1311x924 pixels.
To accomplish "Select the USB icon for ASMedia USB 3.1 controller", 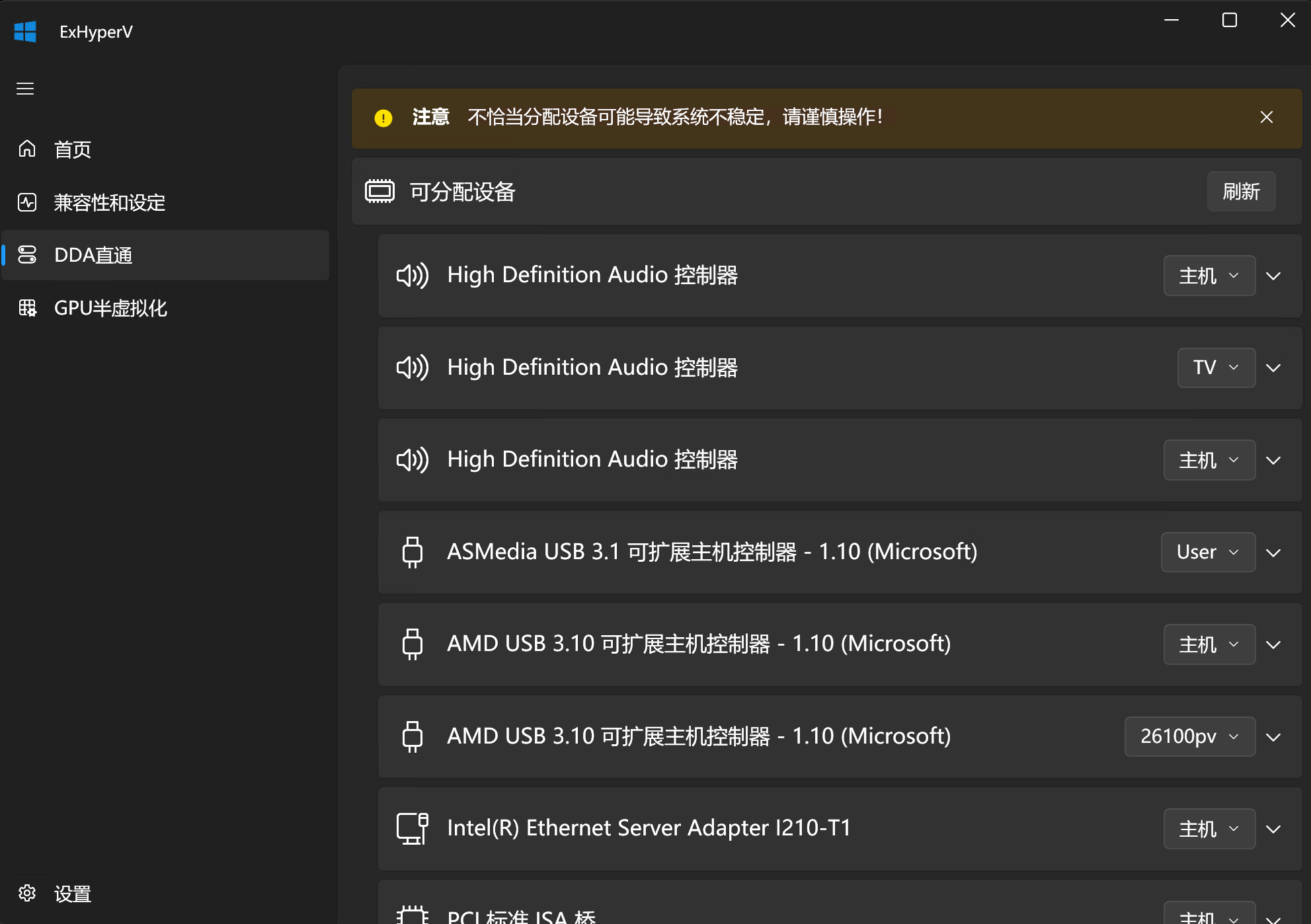I will (x=413, y=552).
